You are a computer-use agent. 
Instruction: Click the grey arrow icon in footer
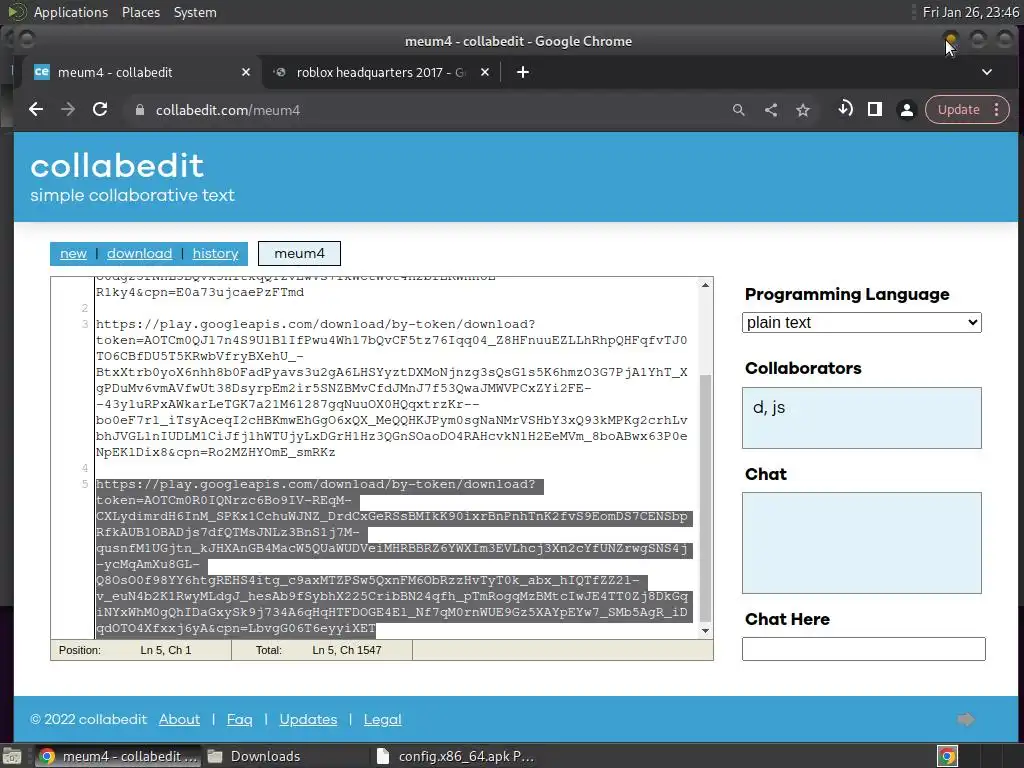click(x=965, y=719)
